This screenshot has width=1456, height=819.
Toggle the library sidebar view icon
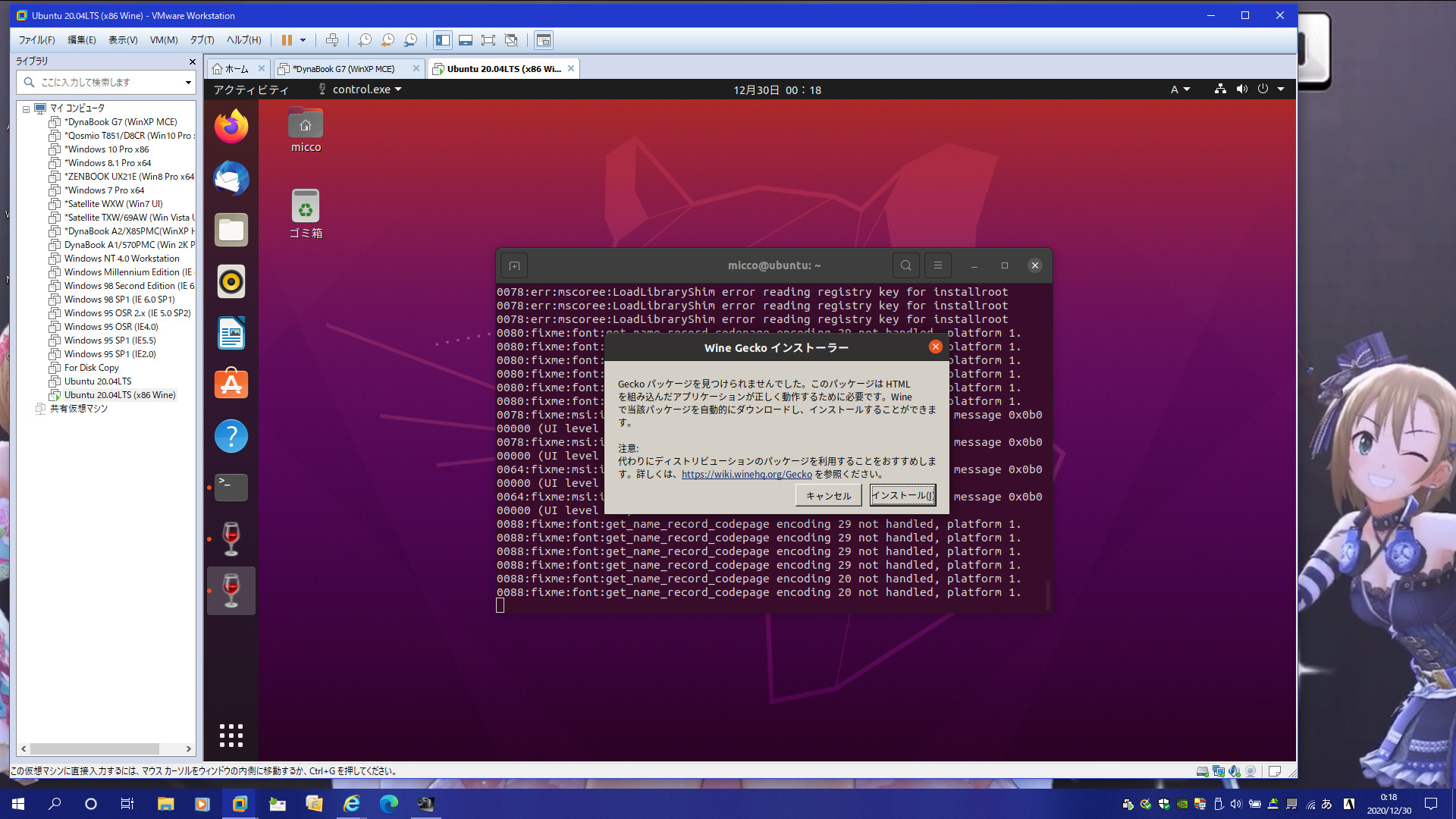pos(443,40)
